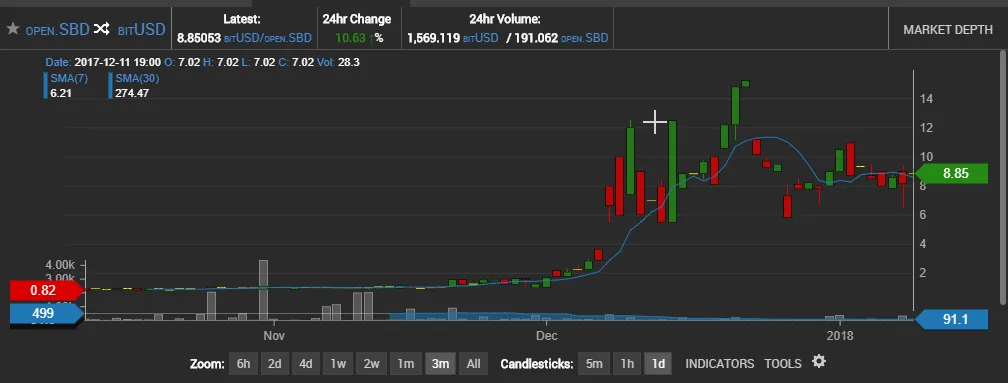Open the bitUSD asset link
1008x383 pixels.
tap(141, 30)
